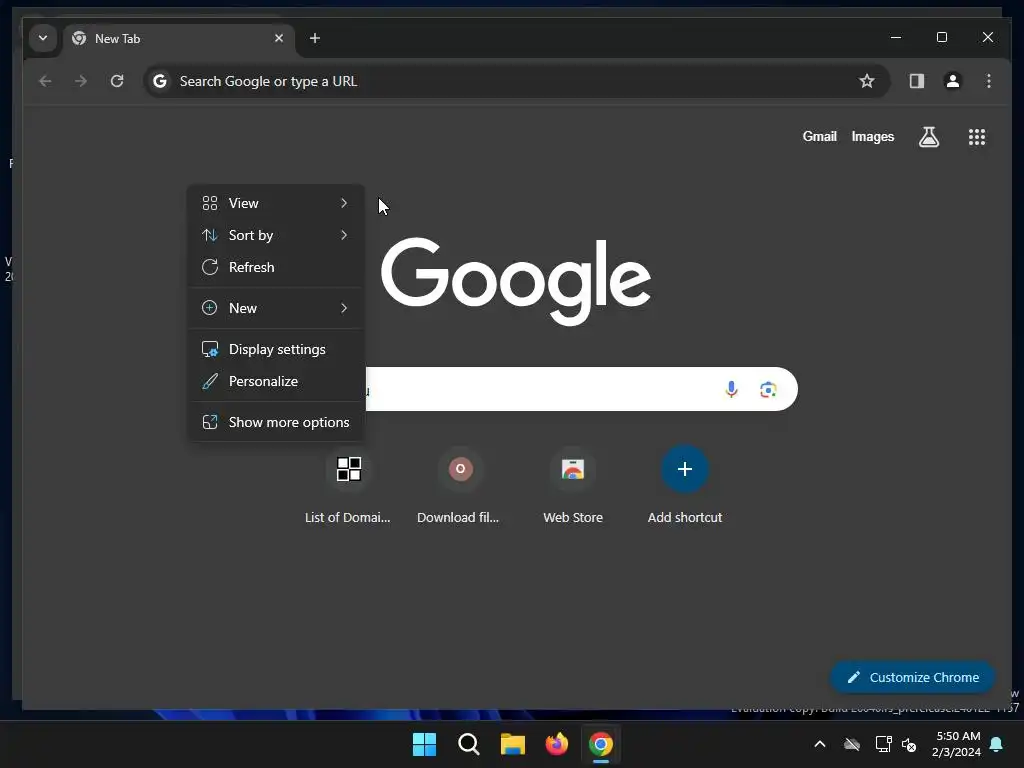Select the New Tab tab

point(179,39)
